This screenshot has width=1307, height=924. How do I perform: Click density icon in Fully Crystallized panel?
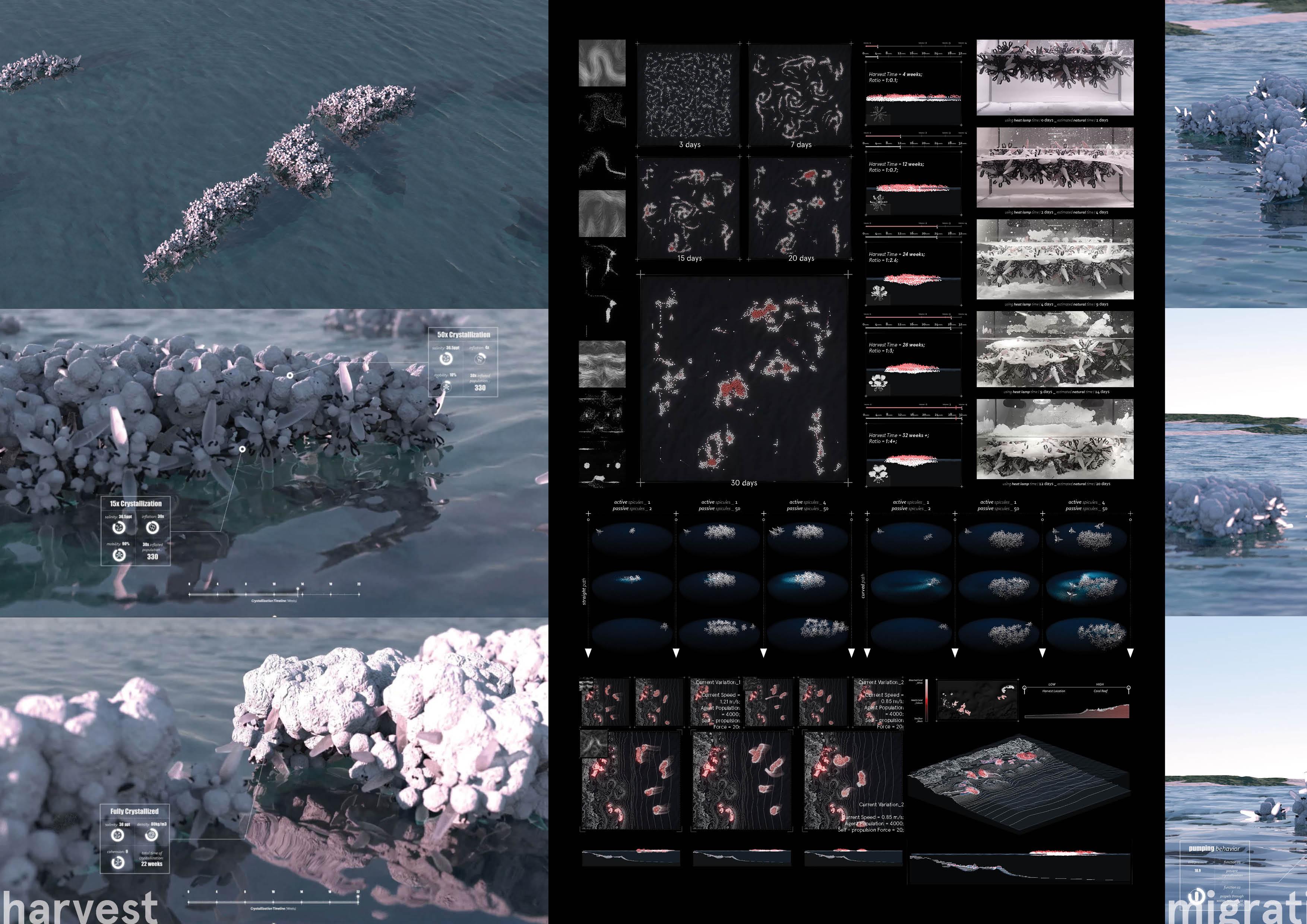(151, 835)
